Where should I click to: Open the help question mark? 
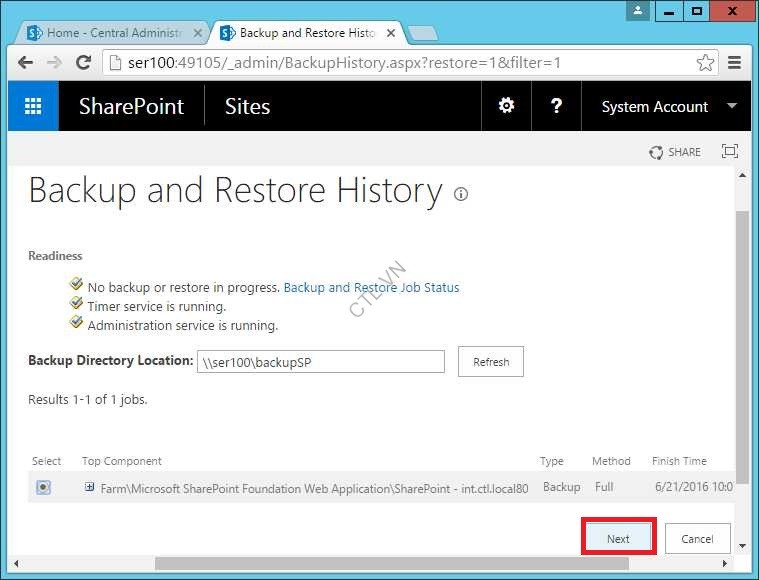point(557,106)
